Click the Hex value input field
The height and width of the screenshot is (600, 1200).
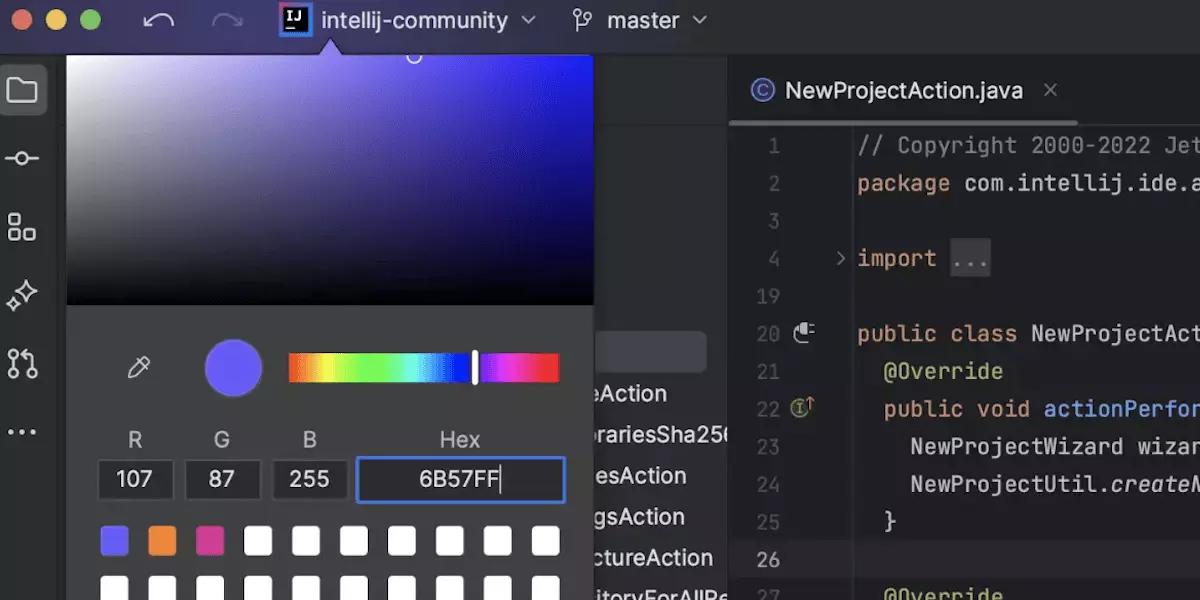460,480
